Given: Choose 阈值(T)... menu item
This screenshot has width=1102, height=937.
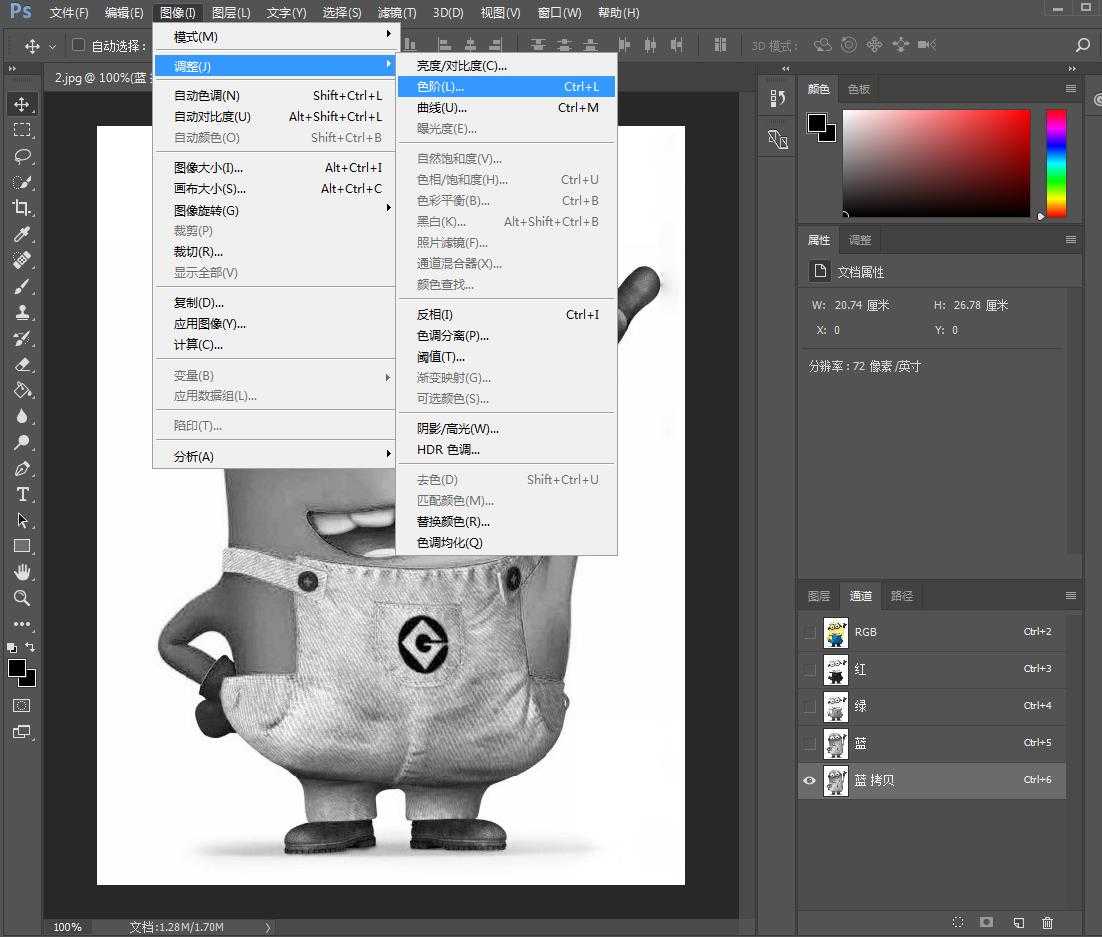Looking at the screenshot, I should pos(507,356).
